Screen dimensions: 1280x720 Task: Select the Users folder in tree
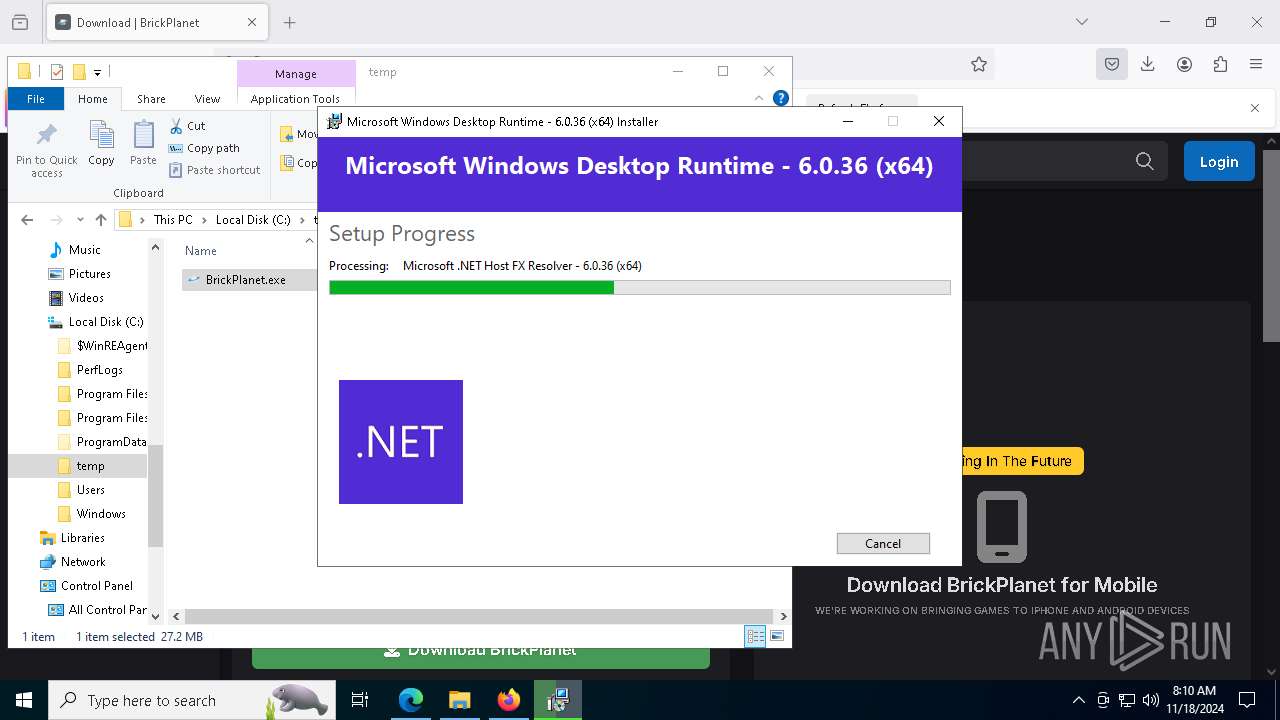click(x=91, y=490)
